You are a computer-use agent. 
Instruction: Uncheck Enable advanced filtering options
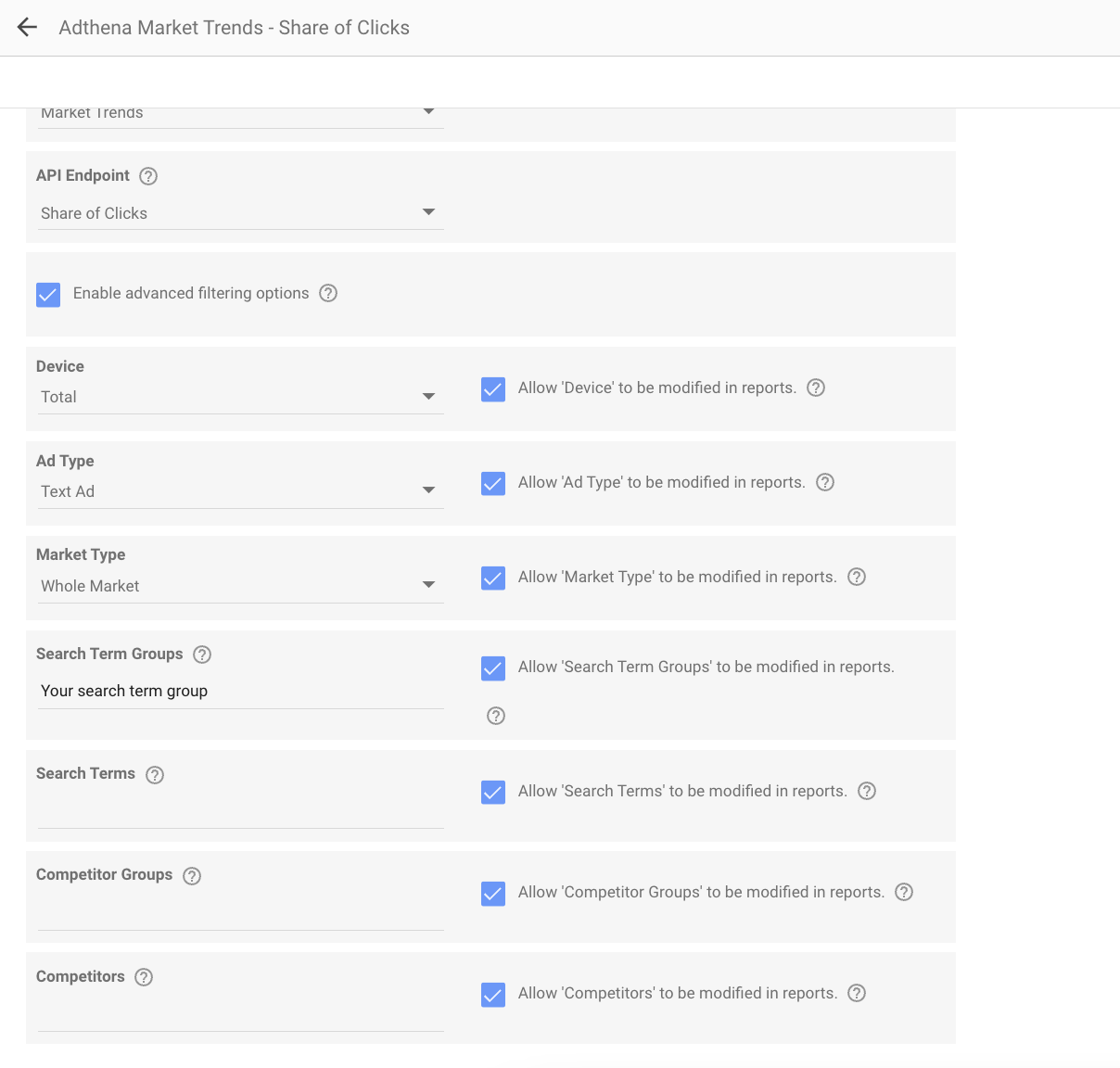(x=48, y=295)
